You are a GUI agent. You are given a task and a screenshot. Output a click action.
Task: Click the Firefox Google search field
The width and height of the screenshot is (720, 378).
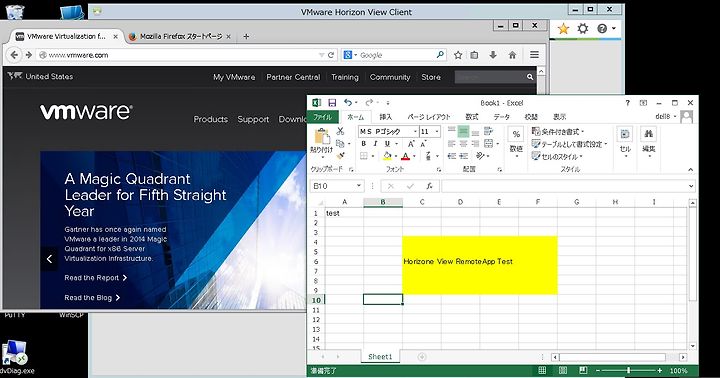pos(395,55)
